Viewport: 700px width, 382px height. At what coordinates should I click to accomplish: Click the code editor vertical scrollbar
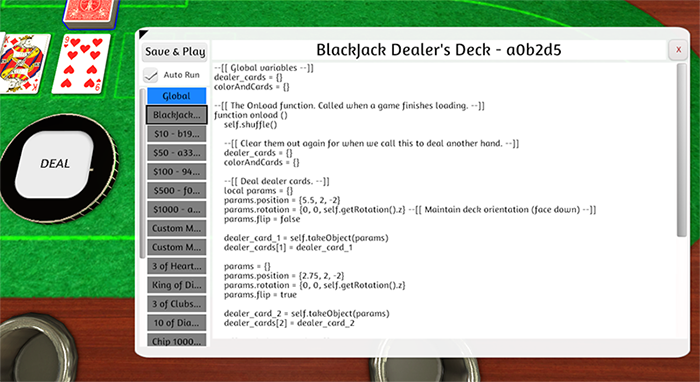pos(681,150)
